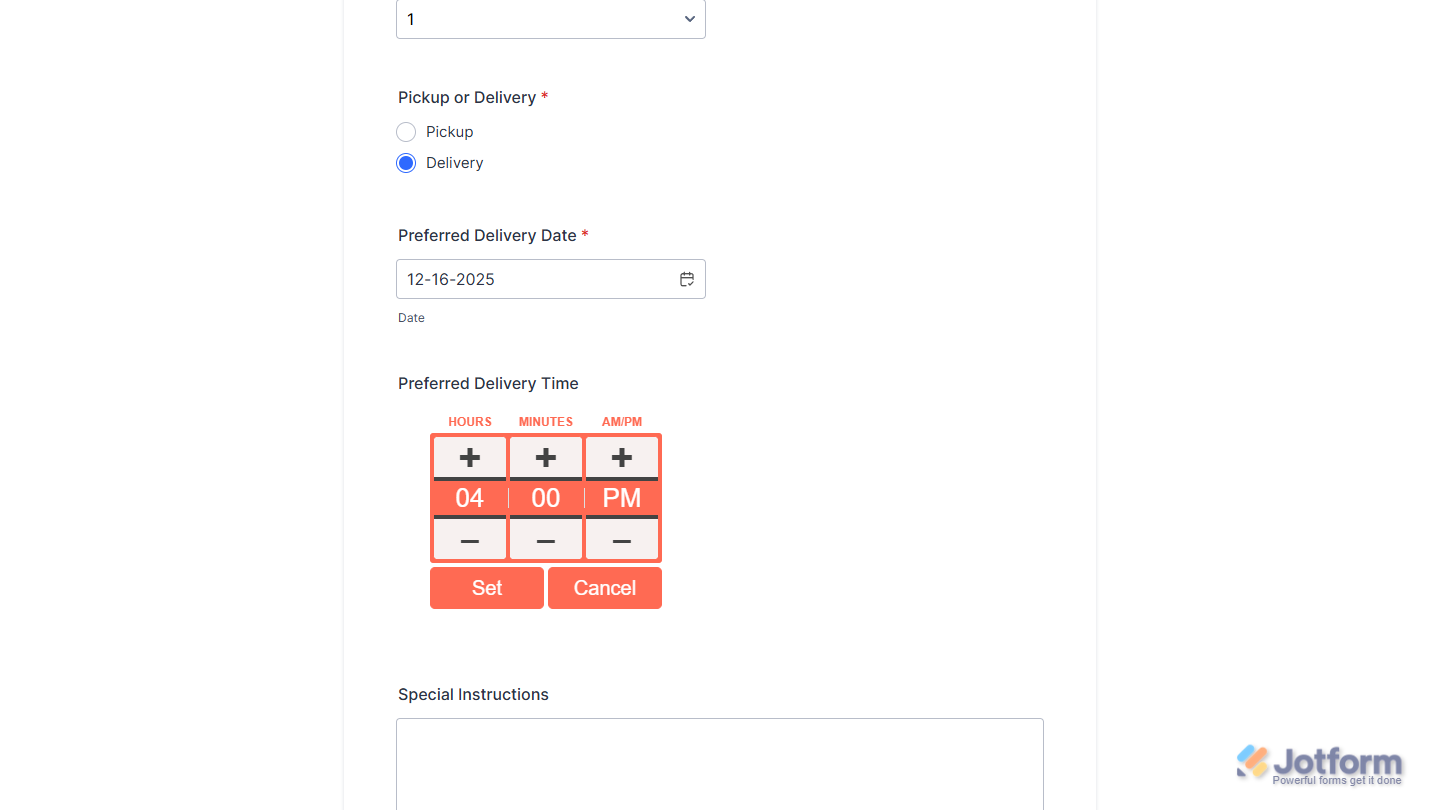1440x810 pixels.
Task: Open the quantity dropdown showing 1
Action: [x=550, y=18]
